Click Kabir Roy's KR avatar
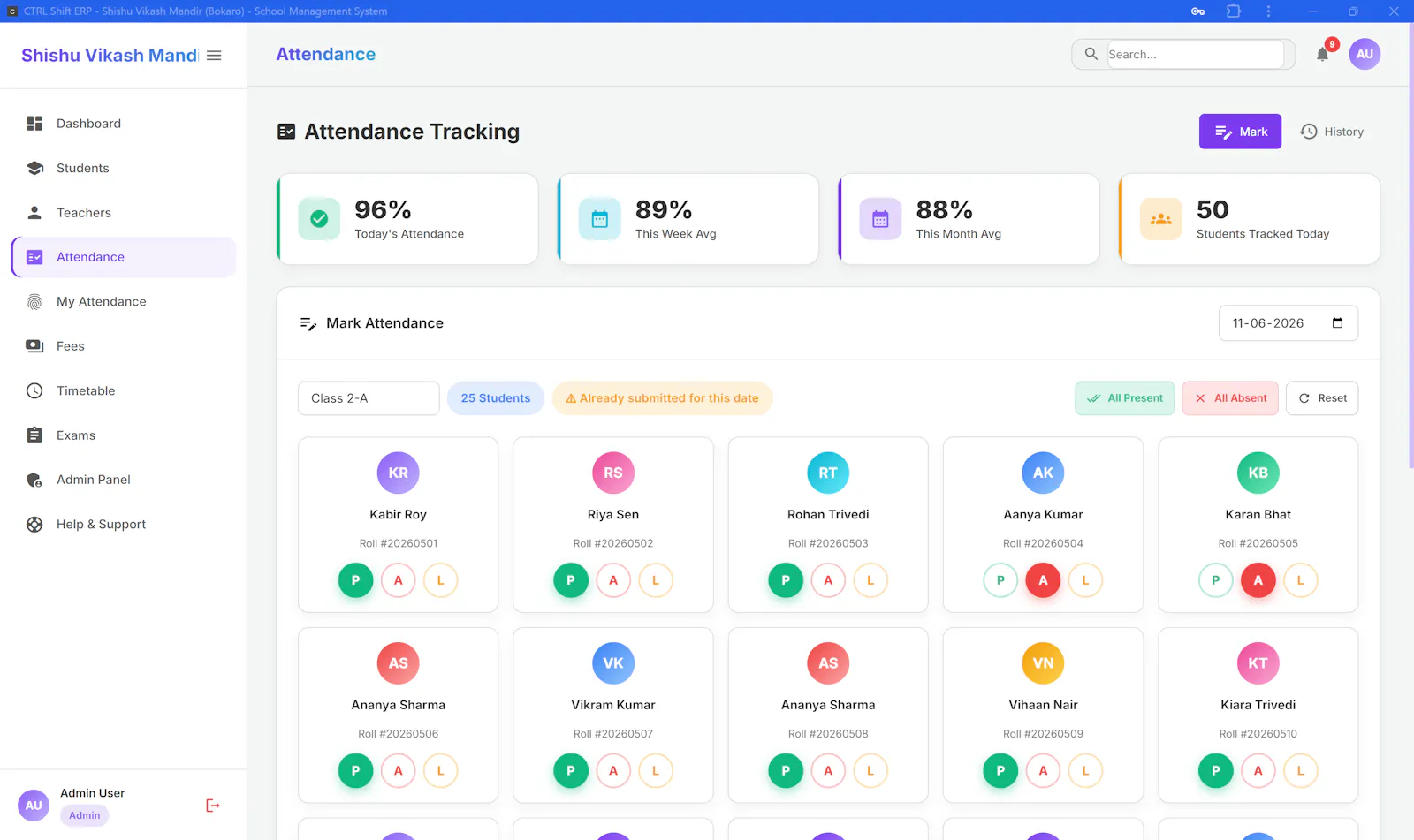Viewport: 1414px width, 840px height. (x=399, y=473)
